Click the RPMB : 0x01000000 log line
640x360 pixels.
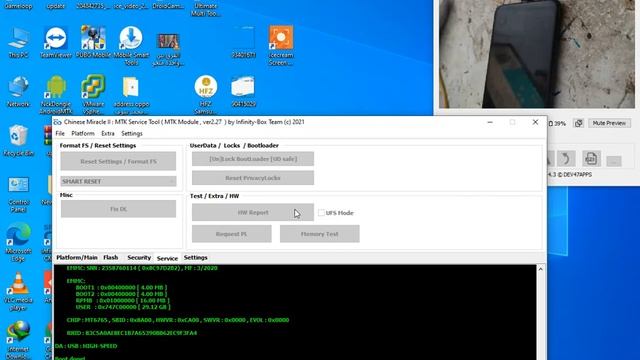(x=122, y=300)
